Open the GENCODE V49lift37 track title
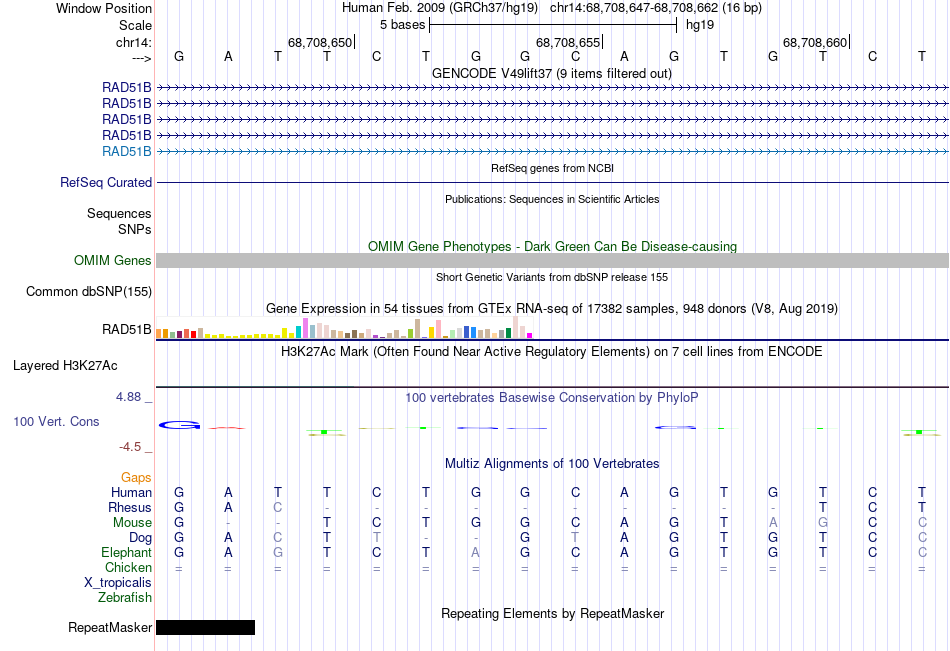This screenshot has height=651, width=950. [x=551, y=73]
